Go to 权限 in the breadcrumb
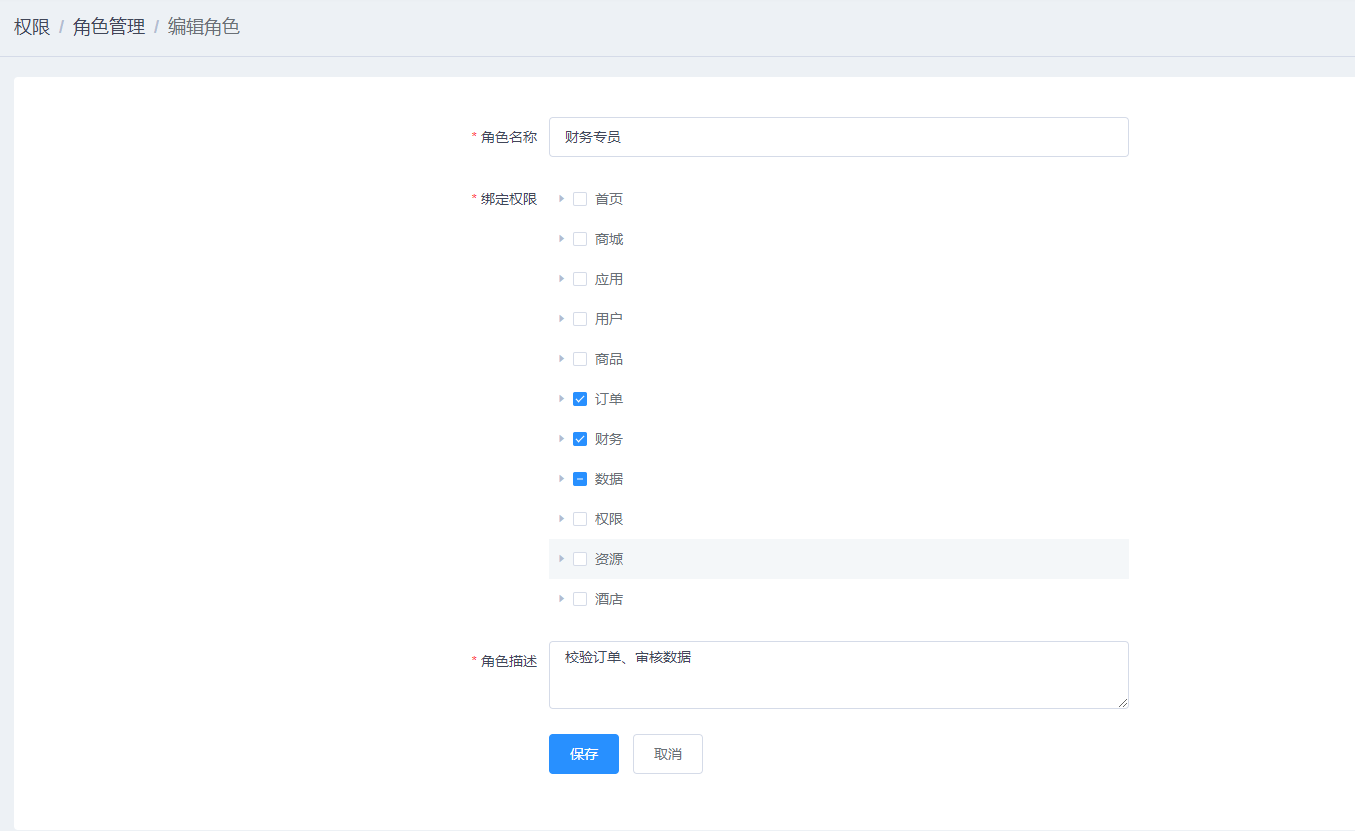This screenshot has width=1355, height=831. pyautogui.click(x=32, y=27)
